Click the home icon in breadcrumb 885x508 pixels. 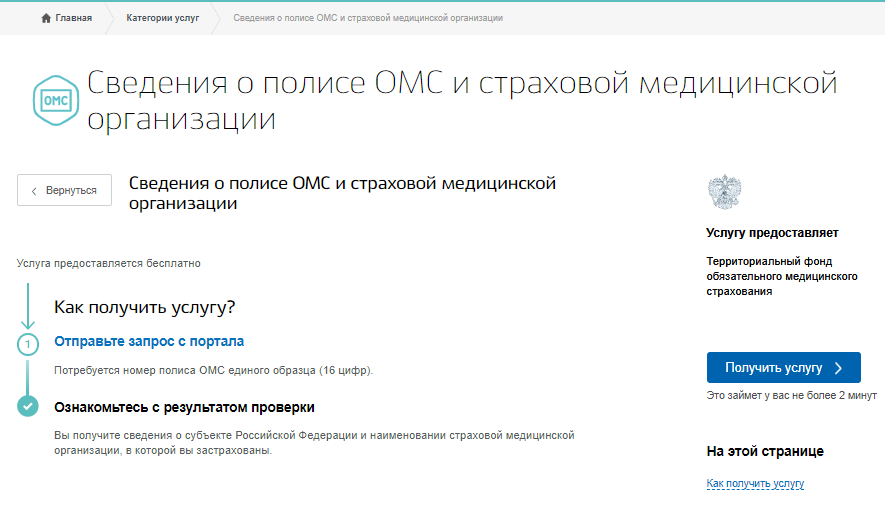[x=46, y=18]
